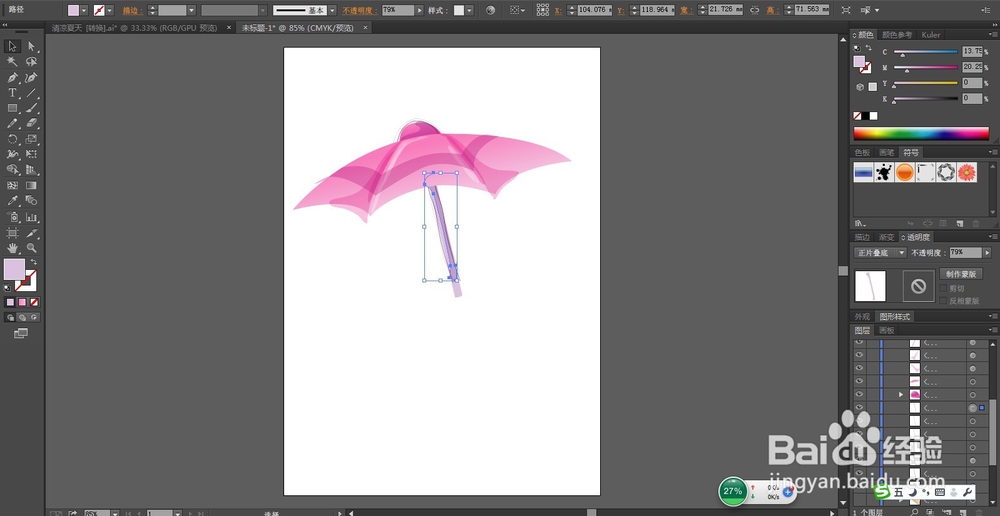Select the Artboard tool
This screenshot has width=1000, height=516.
point(12,233)
